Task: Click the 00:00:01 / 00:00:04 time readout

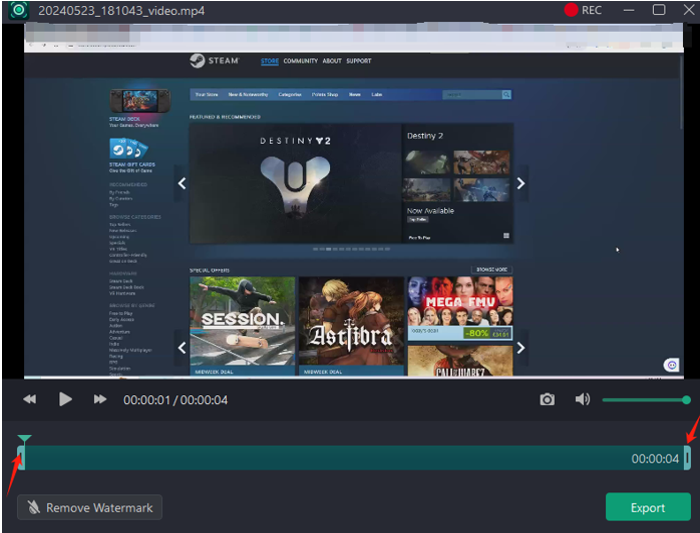Action: point(175,400)
